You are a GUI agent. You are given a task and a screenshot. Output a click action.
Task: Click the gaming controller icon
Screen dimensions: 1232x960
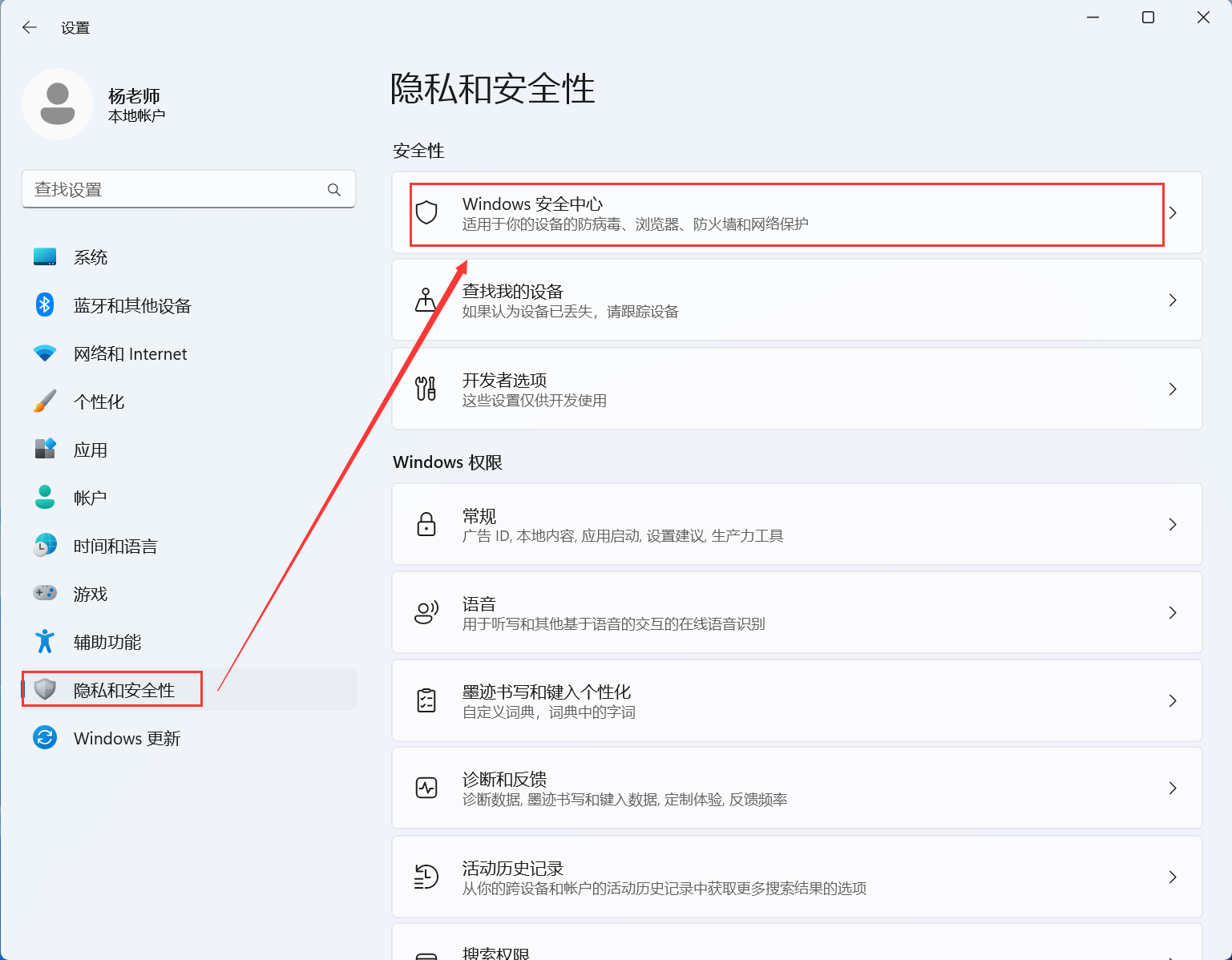pyautogui.click(x=45, y=593)
